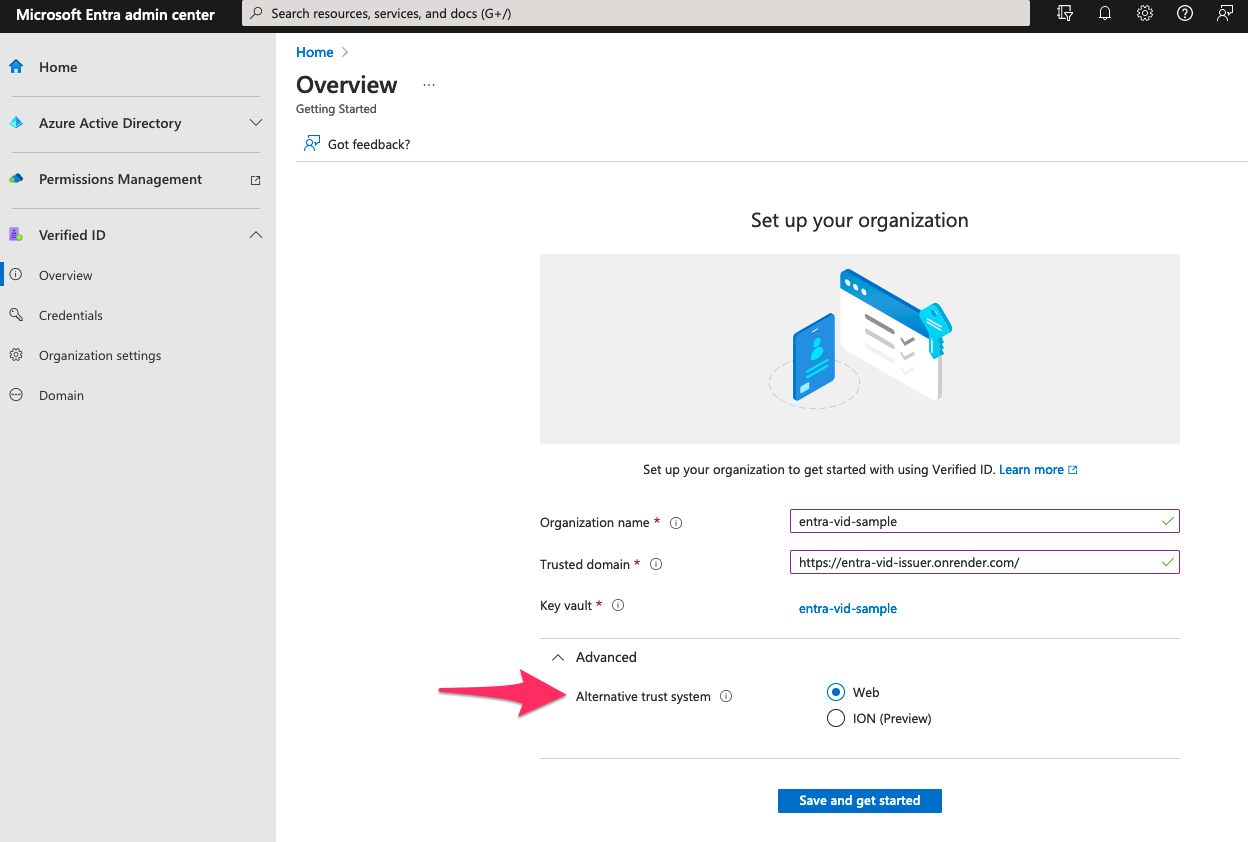
Task: Click the feedback person icon in top bar
Action: [1224, 14]
